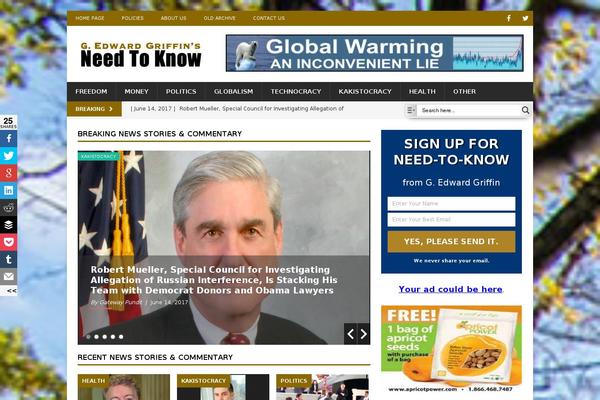This screenshot has height=400, width=600.
Task: Open the Old Archive top menu link
Action: click(219, 18)
